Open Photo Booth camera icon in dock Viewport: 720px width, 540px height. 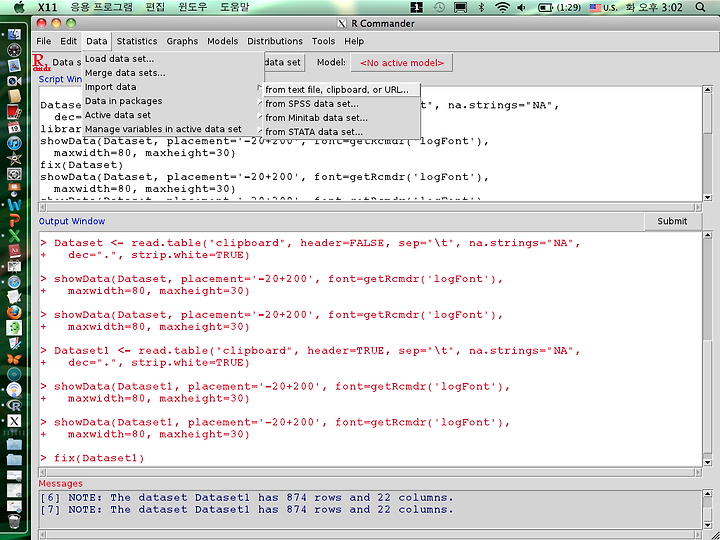click(14, 81)
